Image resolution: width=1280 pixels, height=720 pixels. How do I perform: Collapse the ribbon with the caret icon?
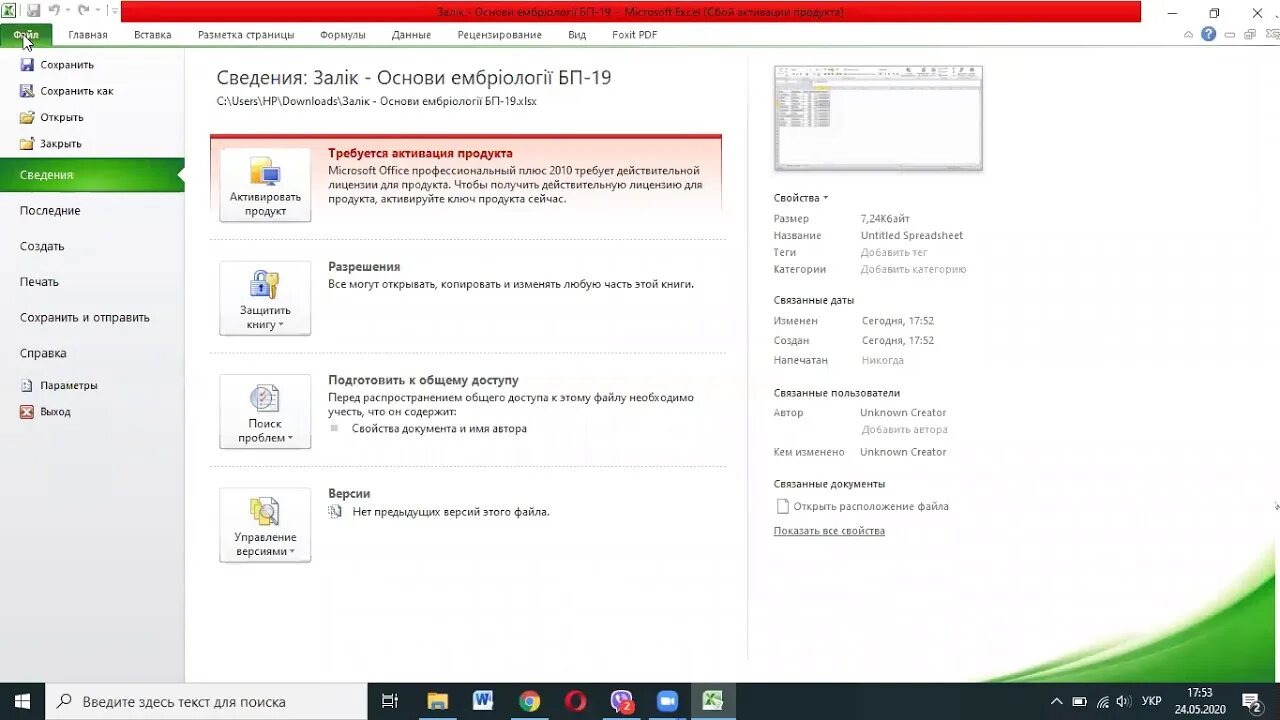[x=1188, y=34]
